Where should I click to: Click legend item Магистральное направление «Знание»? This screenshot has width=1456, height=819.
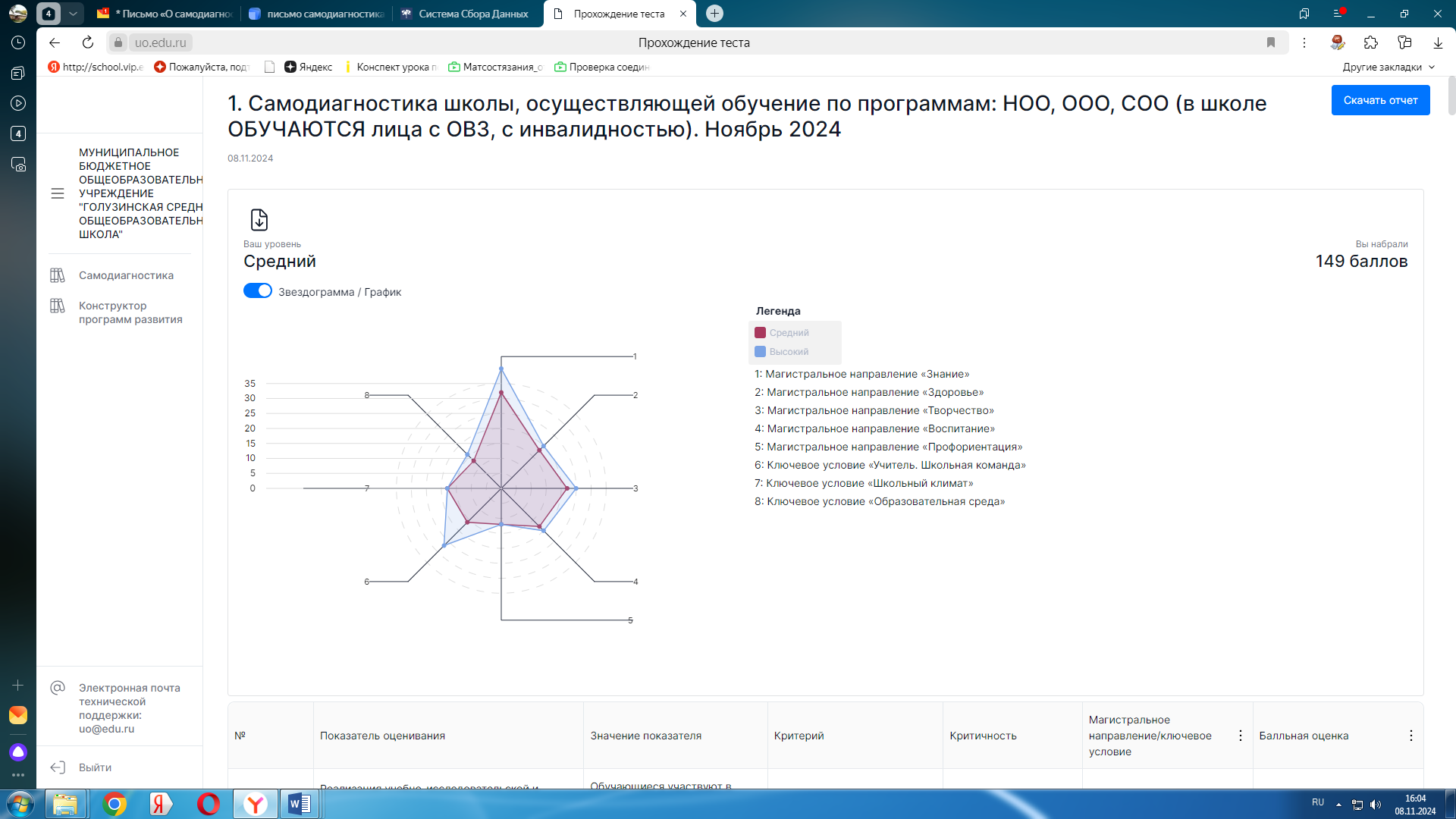861,374
